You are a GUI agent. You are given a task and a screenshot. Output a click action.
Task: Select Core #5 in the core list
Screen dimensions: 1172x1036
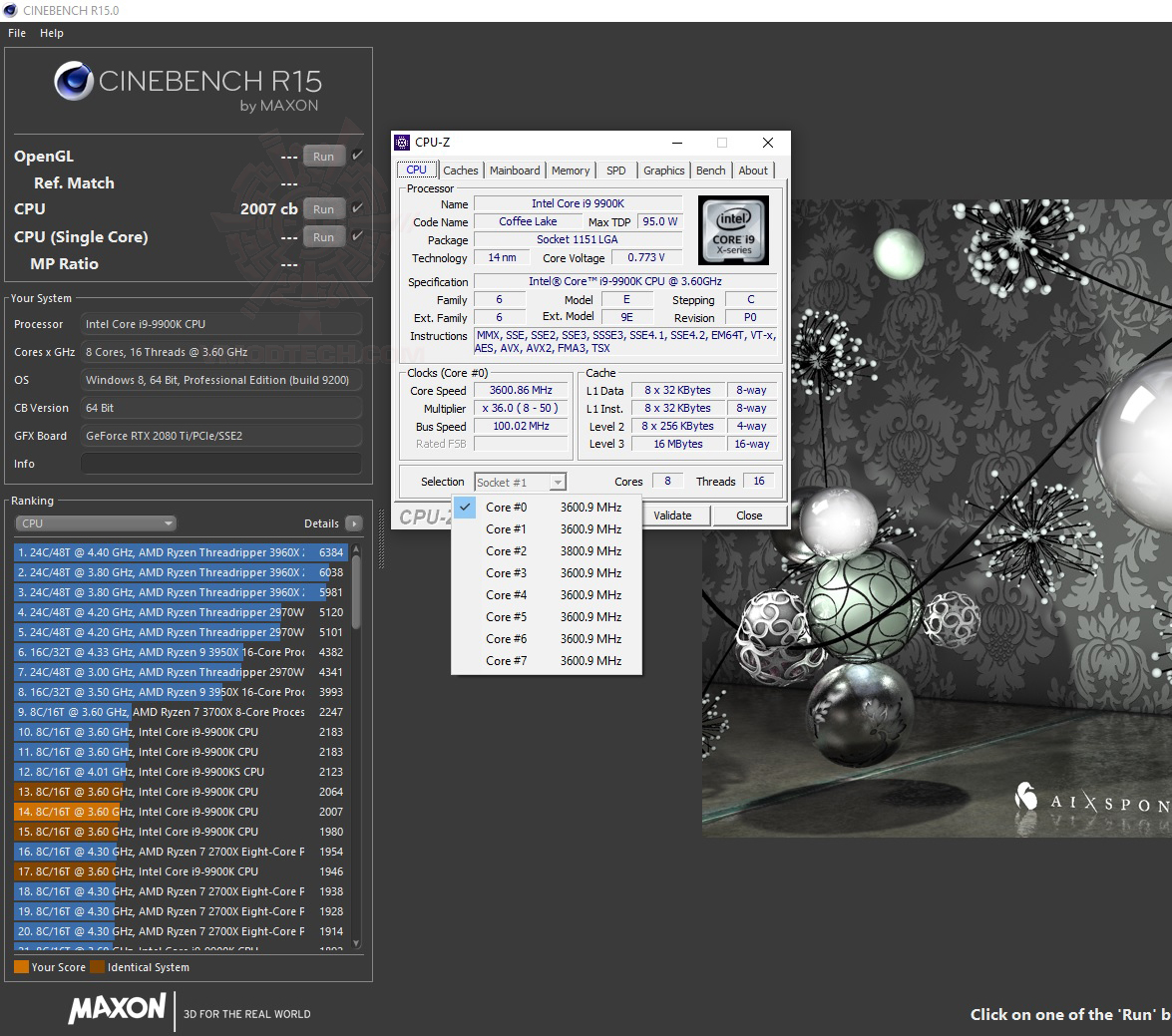click(547, 617)
